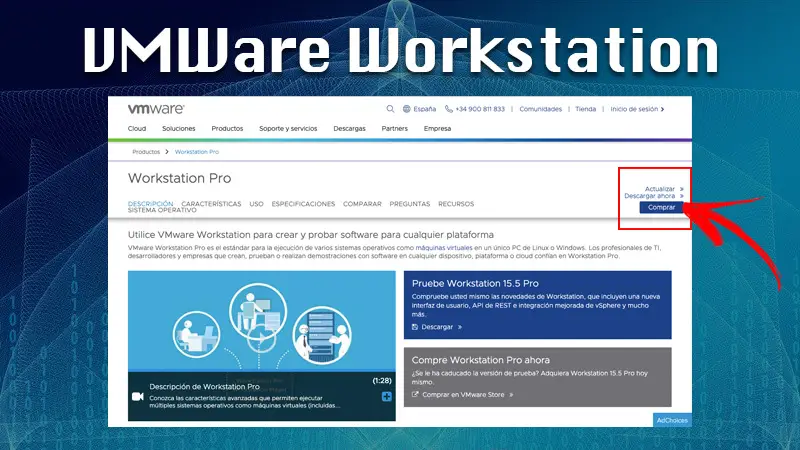Expand the blue plus icon on video panel
The width and height of the screenshot is (800, 450).
[x=387, y=396]
